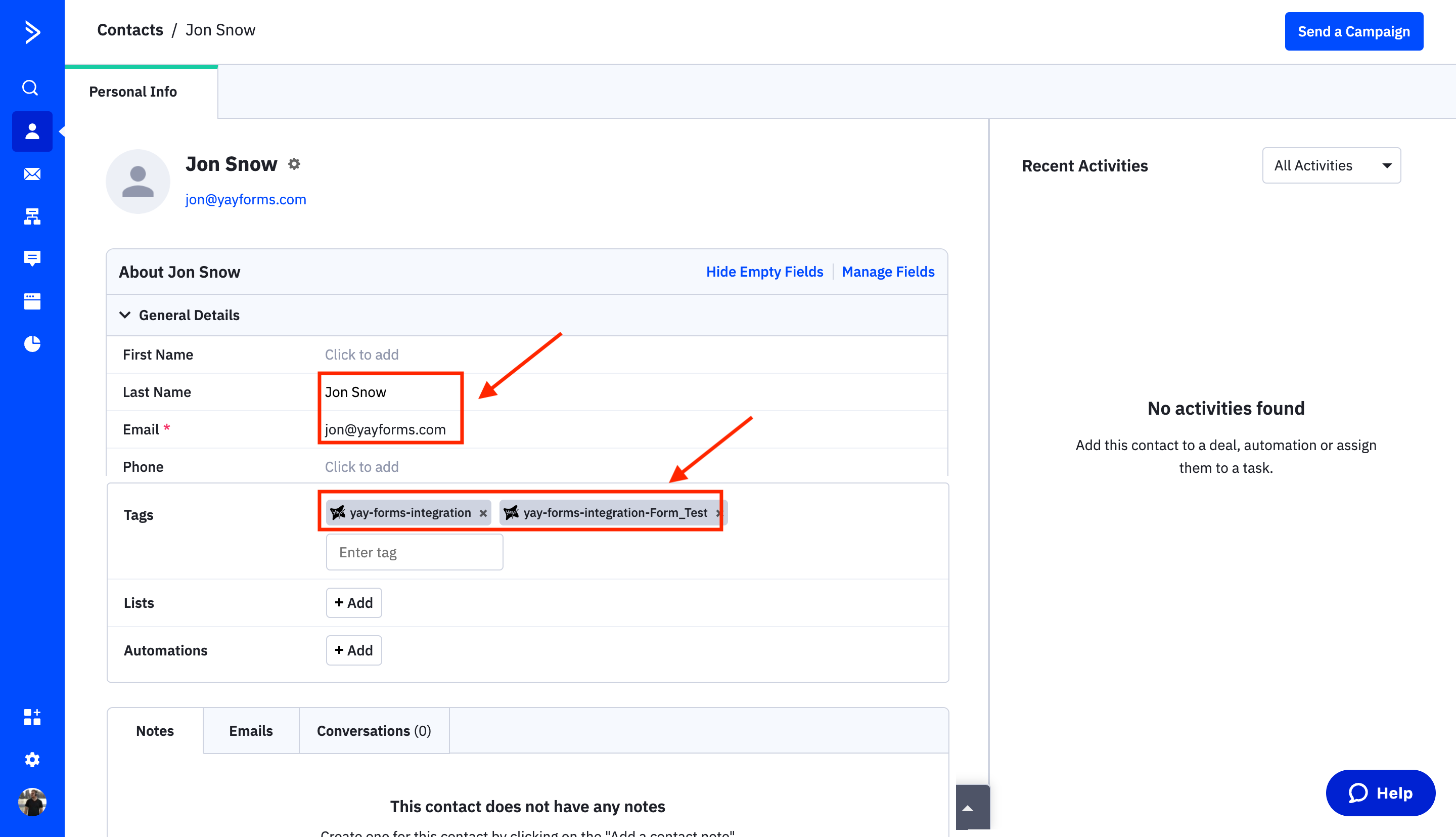1456x837 pixels.
Task: Click the Enter tag input field
Action: point(414,552)
